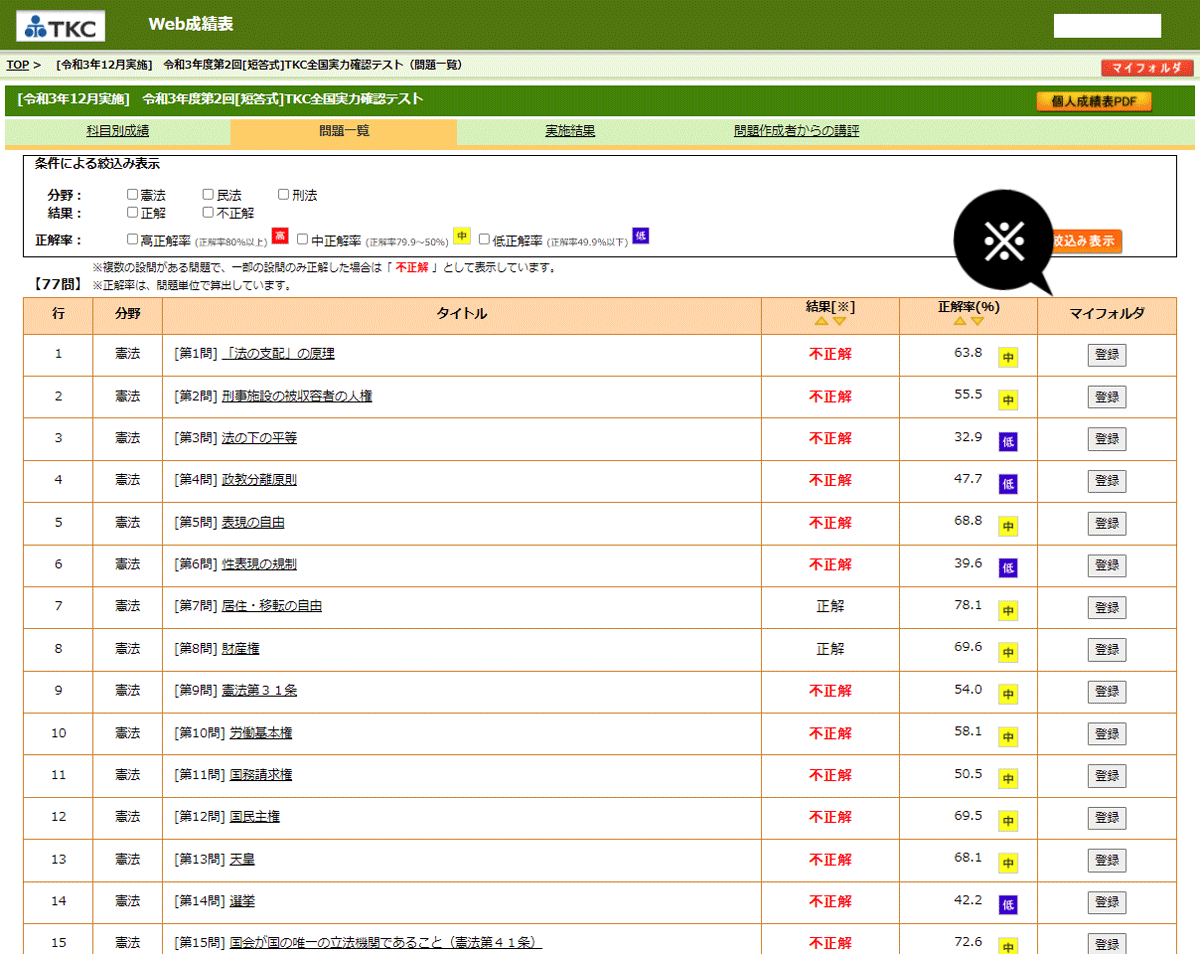Toggle the 民法 field checkbox
Screen dimensions: 1200x954
click(208, 195)
